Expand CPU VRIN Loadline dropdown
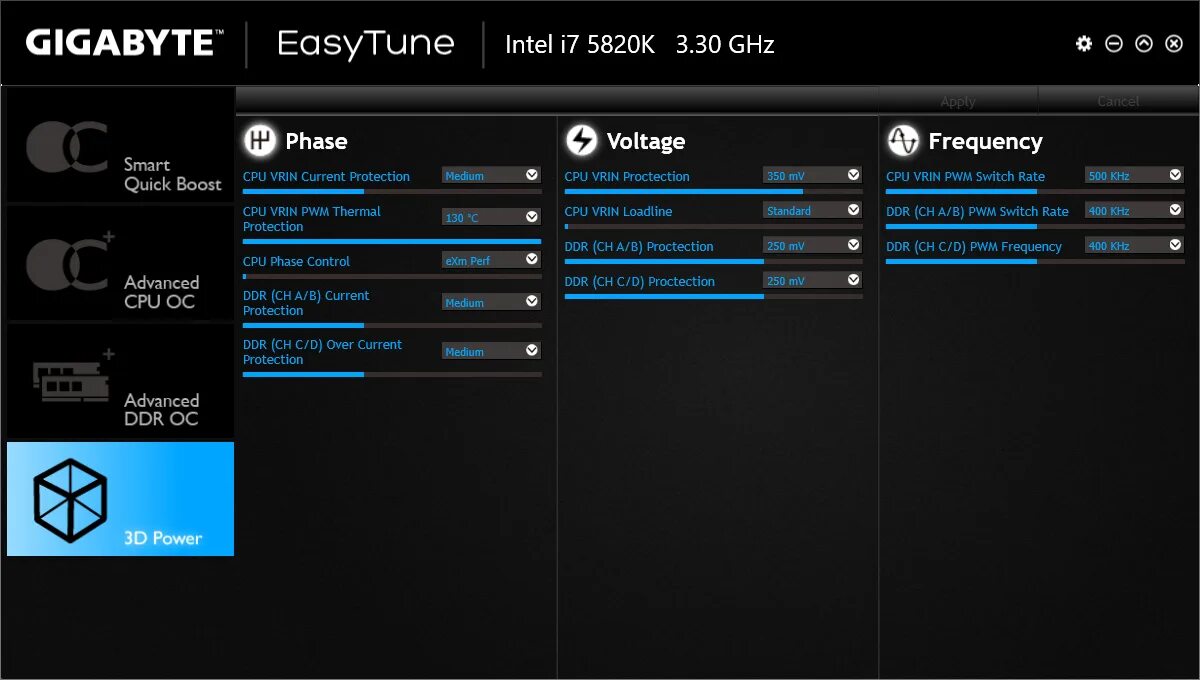The width and height of the screenshot is (1200, 680). pos(812,210)
